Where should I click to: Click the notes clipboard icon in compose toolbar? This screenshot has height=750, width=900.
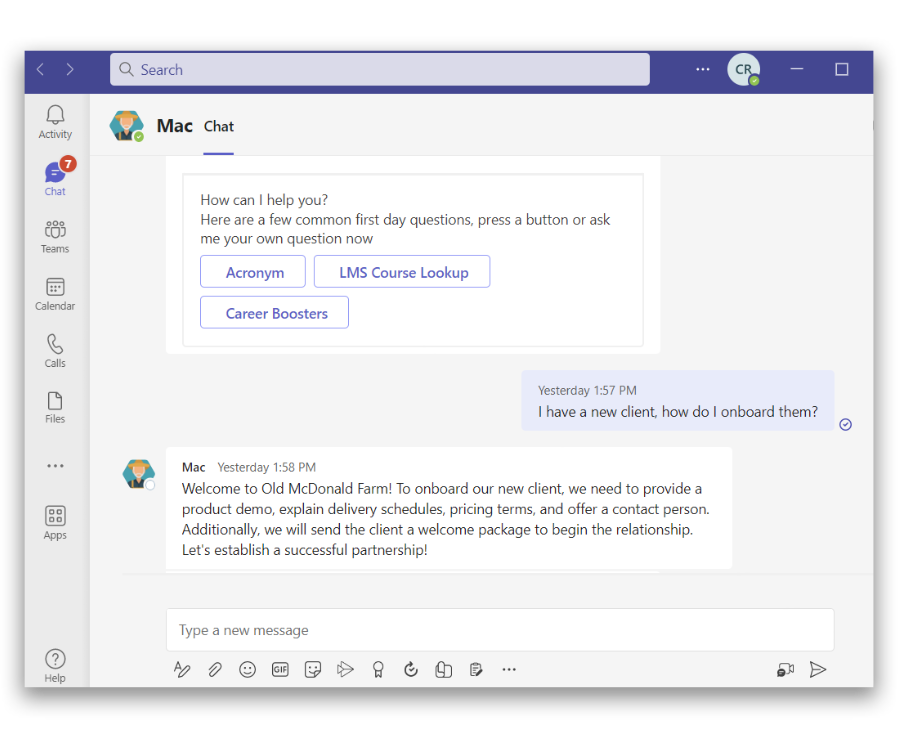click(x=476, y=669)
